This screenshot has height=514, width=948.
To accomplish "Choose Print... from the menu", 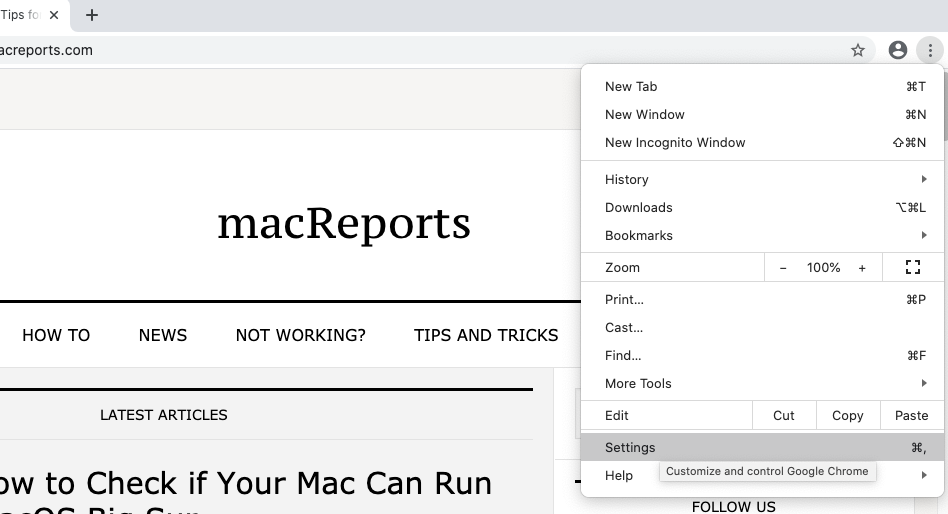I will [762, 299].
